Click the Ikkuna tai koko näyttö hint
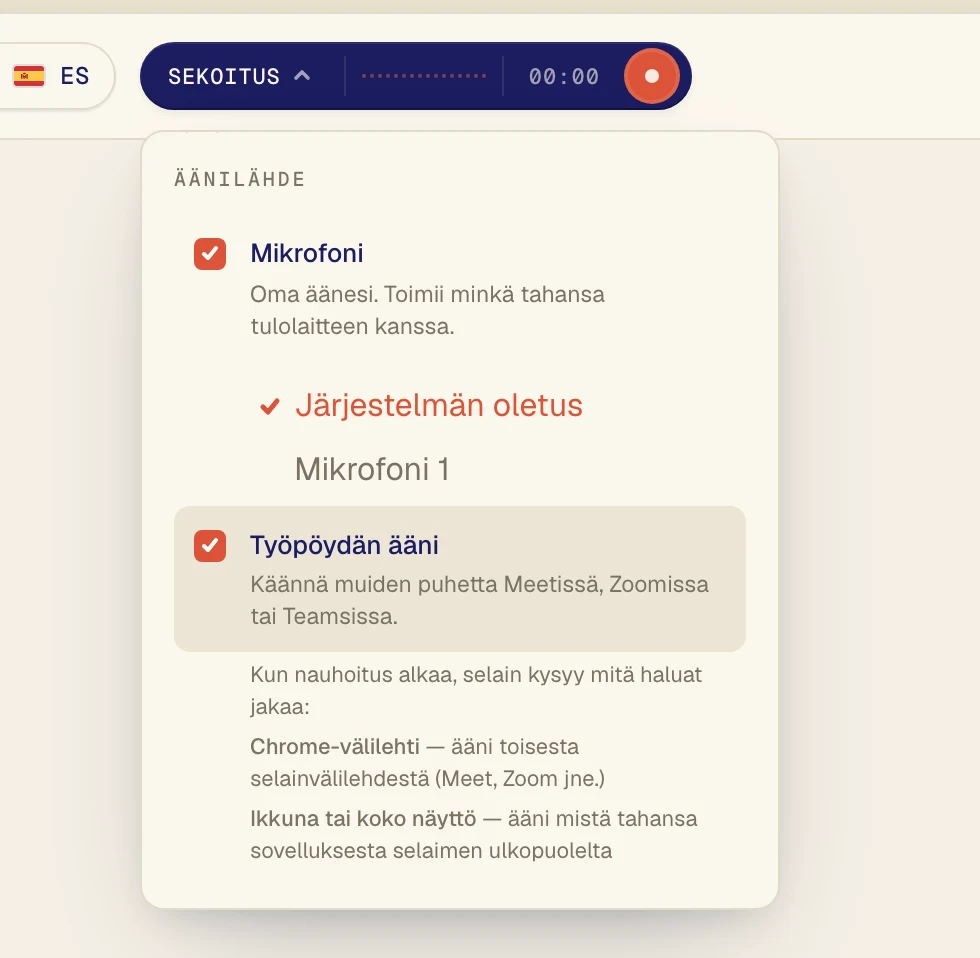 click(x=474, y=834)
